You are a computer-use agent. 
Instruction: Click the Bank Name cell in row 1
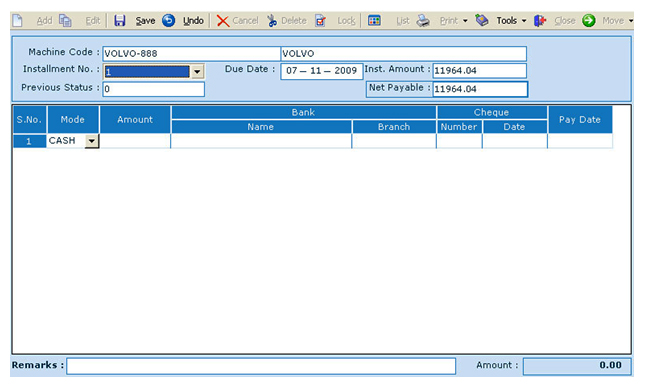(x=262, y=141)
